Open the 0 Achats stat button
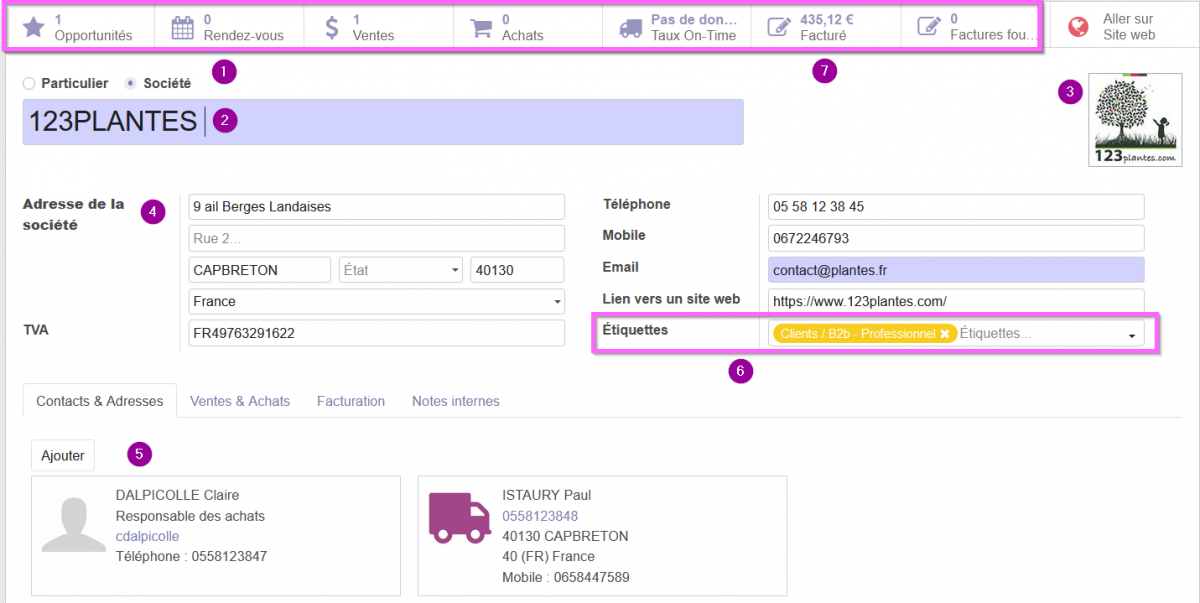 click(x=527, y=27)
